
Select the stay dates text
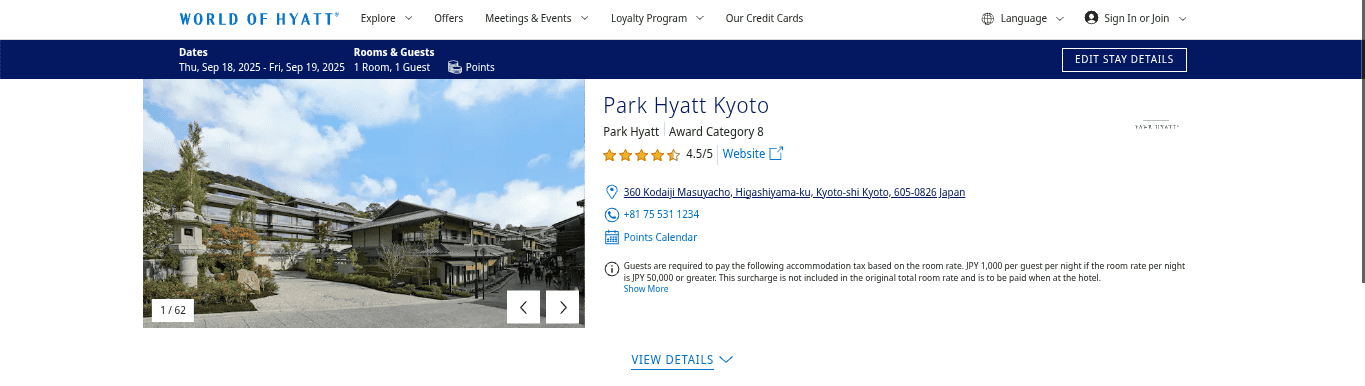[262, 67]
